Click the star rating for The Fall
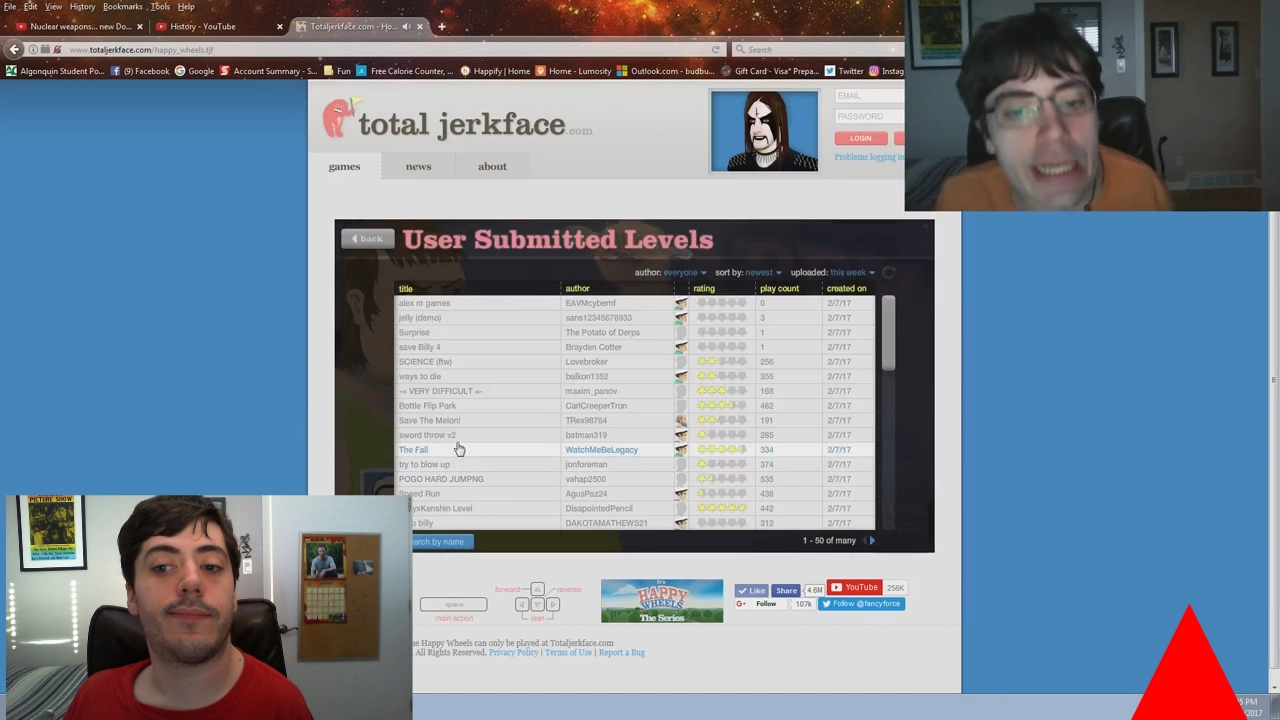1280x720 pixels. [x=722, y=449]
